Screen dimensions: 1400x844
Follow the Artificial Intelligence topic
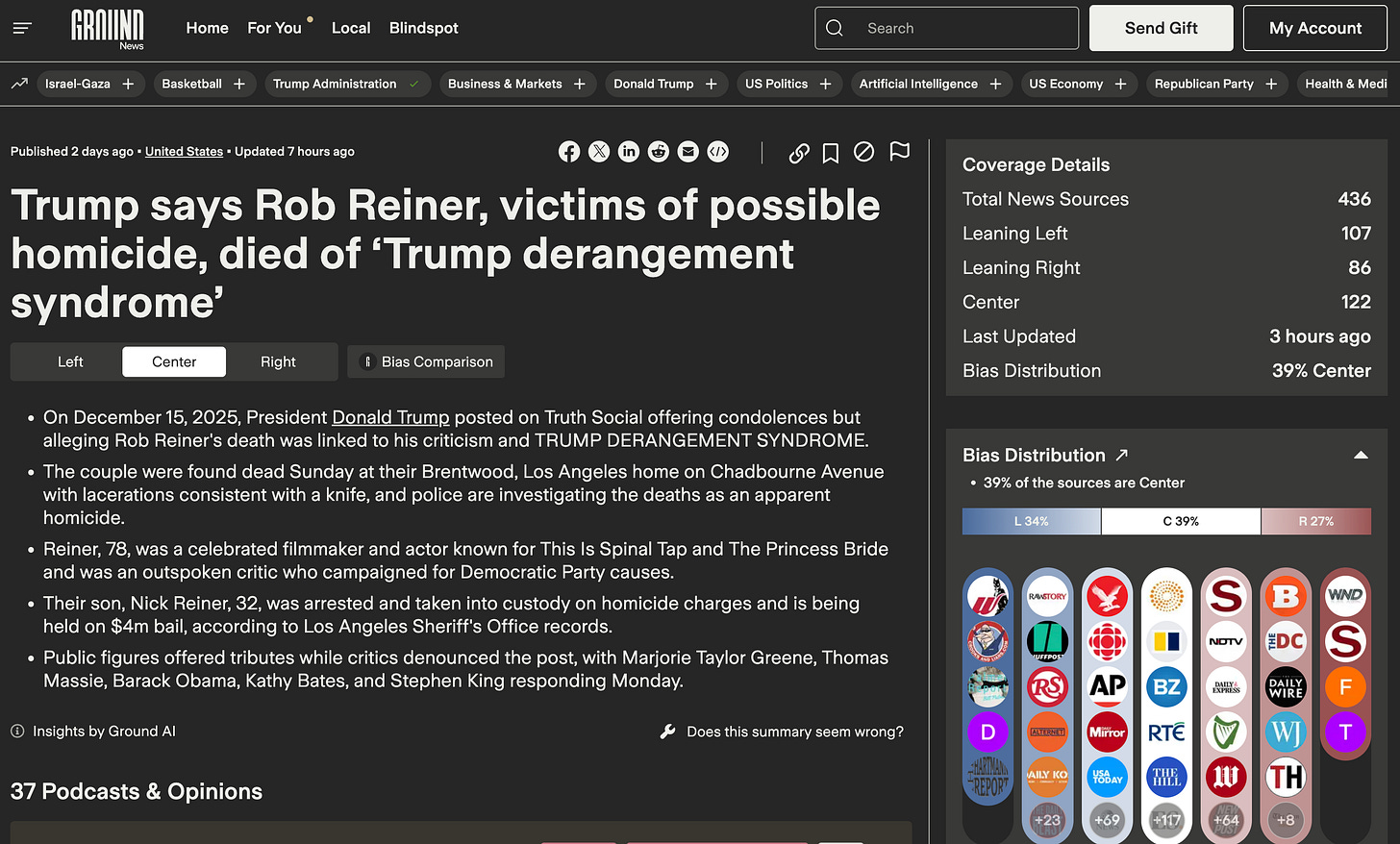click(x=996, y=84)
